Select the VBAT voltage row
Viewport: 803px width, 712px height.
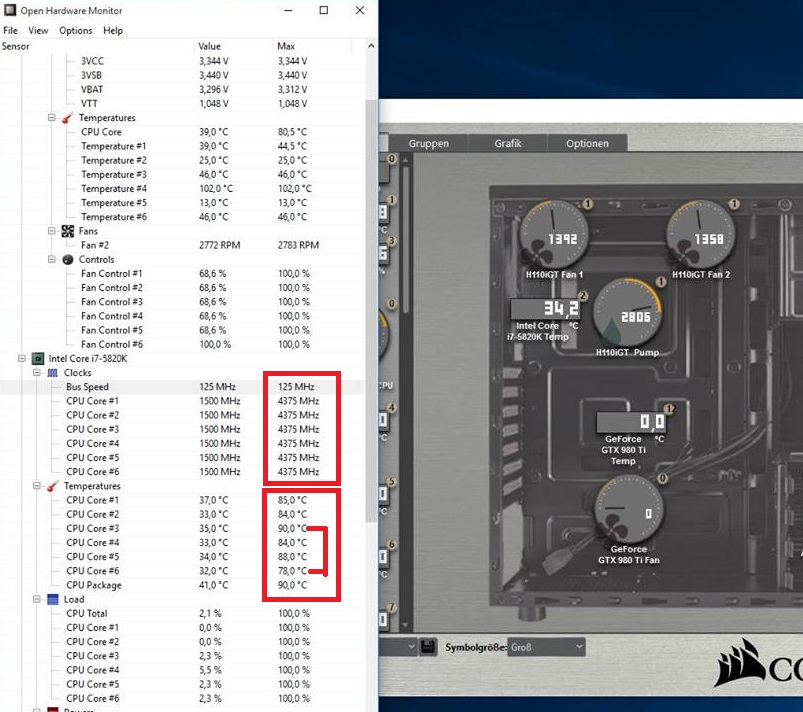[182, 89]
